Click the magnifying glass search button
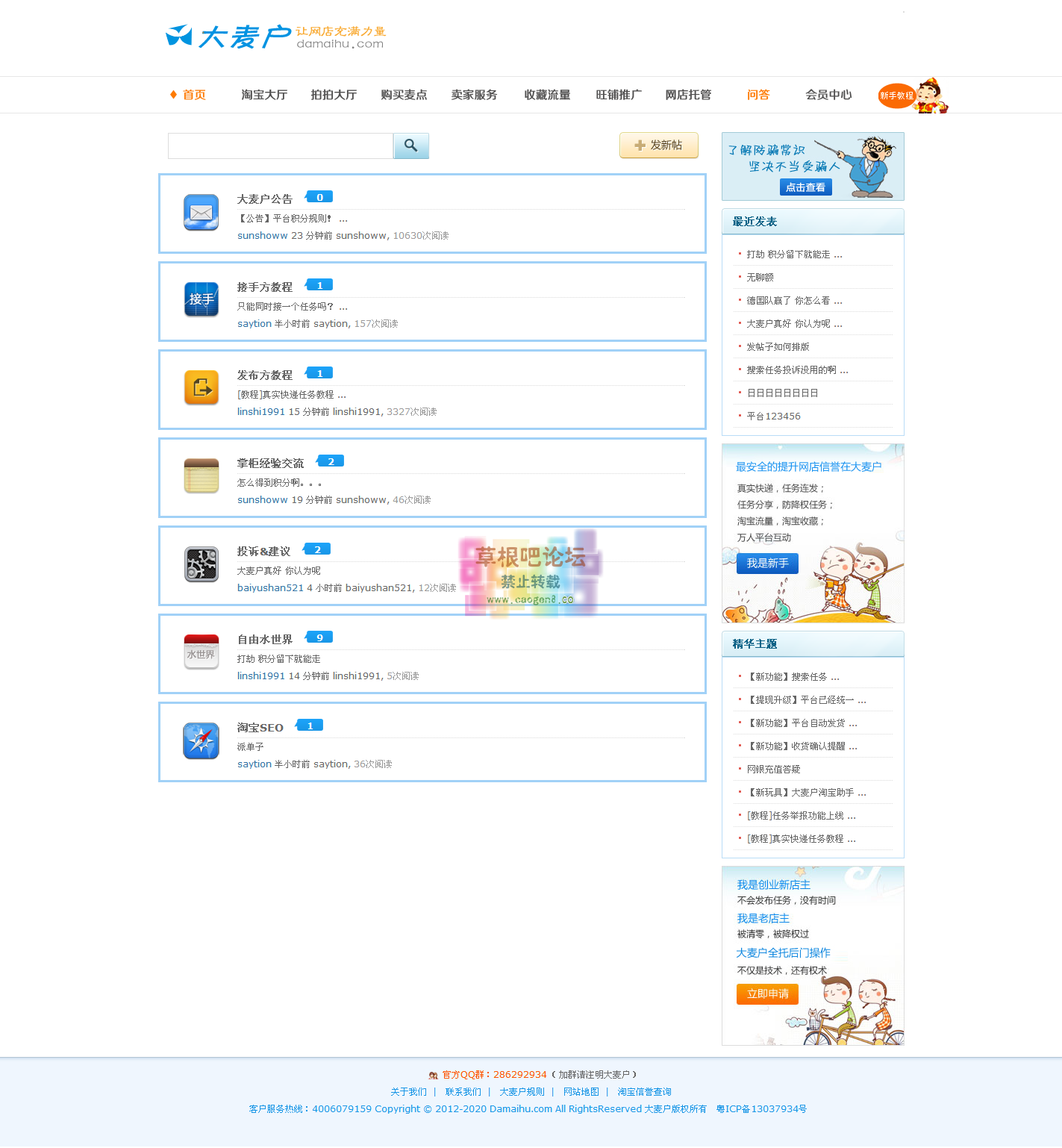1062x1148 pixels. 410,146
